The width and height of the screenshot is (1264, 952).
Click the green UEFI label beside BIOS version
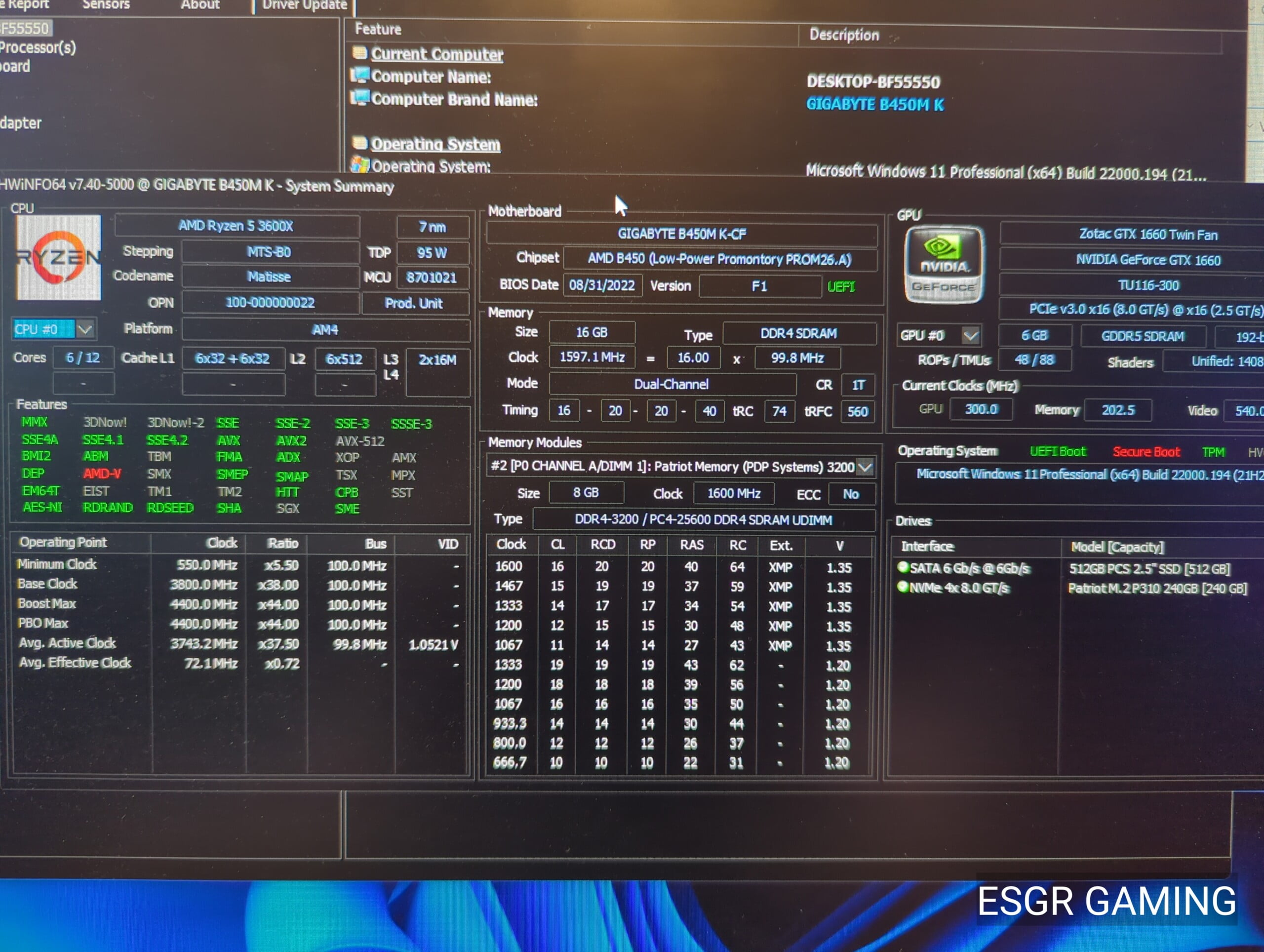point(841,287)
